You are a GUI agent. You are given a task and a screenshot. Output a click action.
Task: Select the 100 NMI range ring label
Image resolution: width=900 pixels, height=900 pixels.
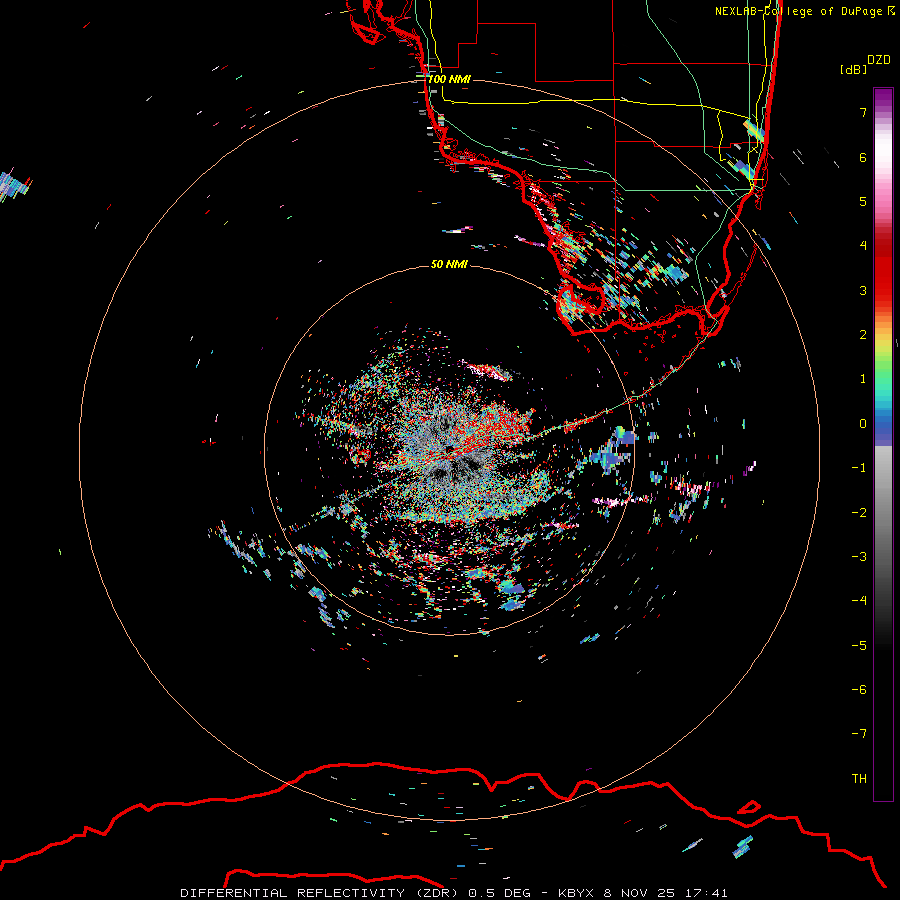click(449, 79)
